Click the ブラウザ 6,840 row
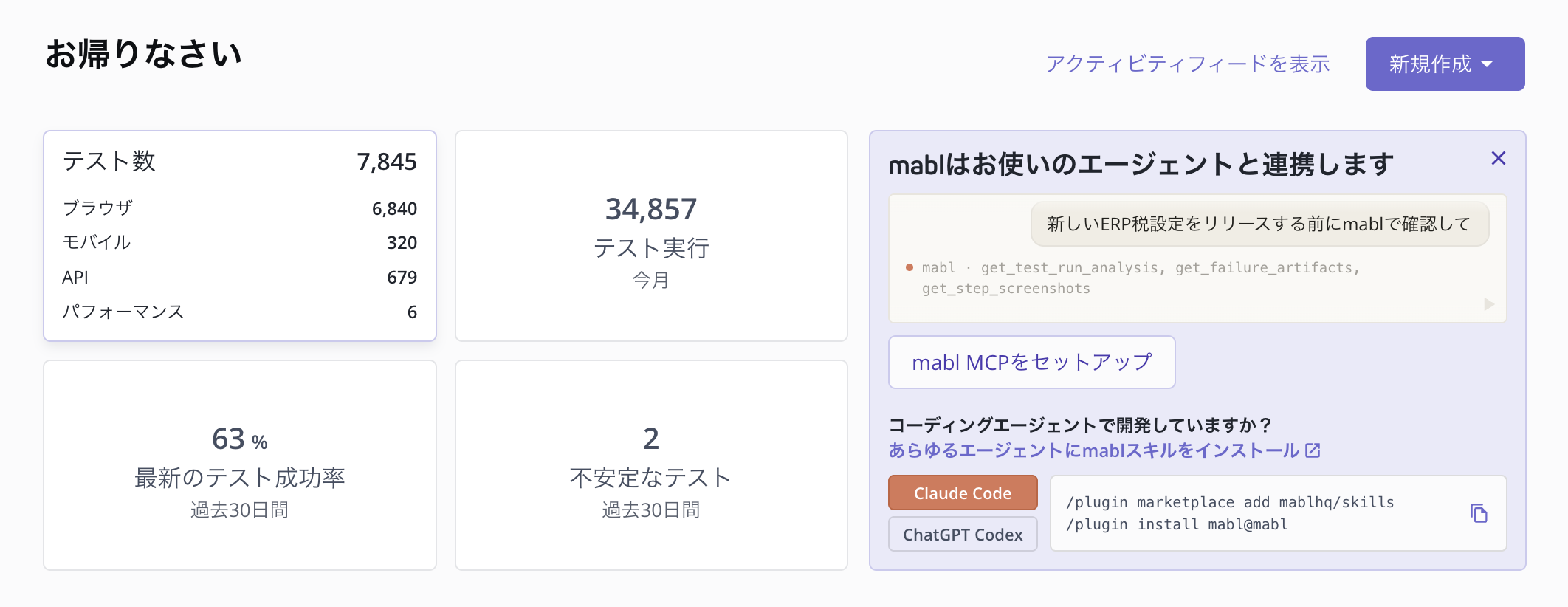Screen dimensions: 1568x607 (x=240, y=208)
